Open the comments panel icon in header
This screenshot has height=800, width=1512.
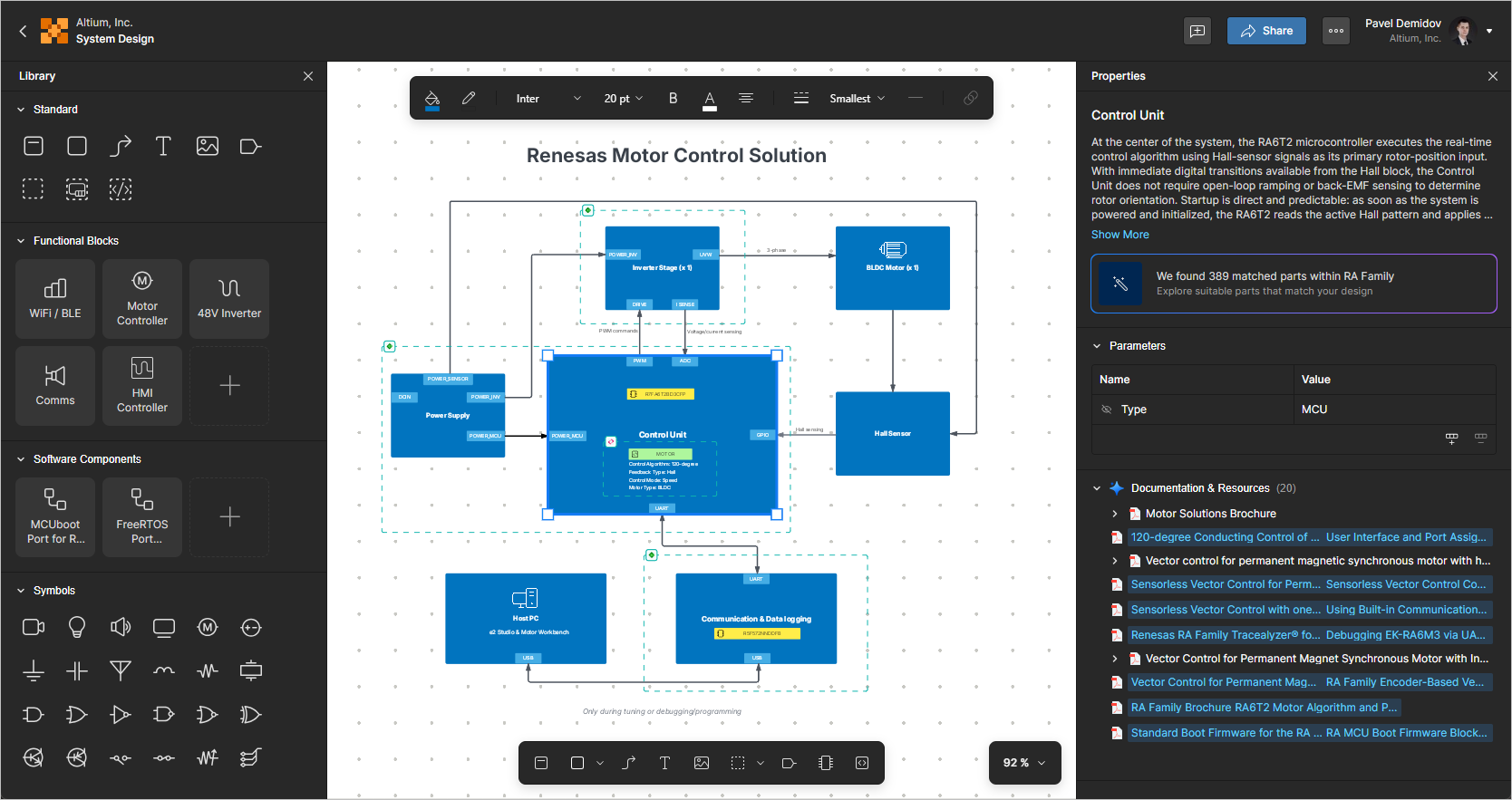click(1197, 31)
